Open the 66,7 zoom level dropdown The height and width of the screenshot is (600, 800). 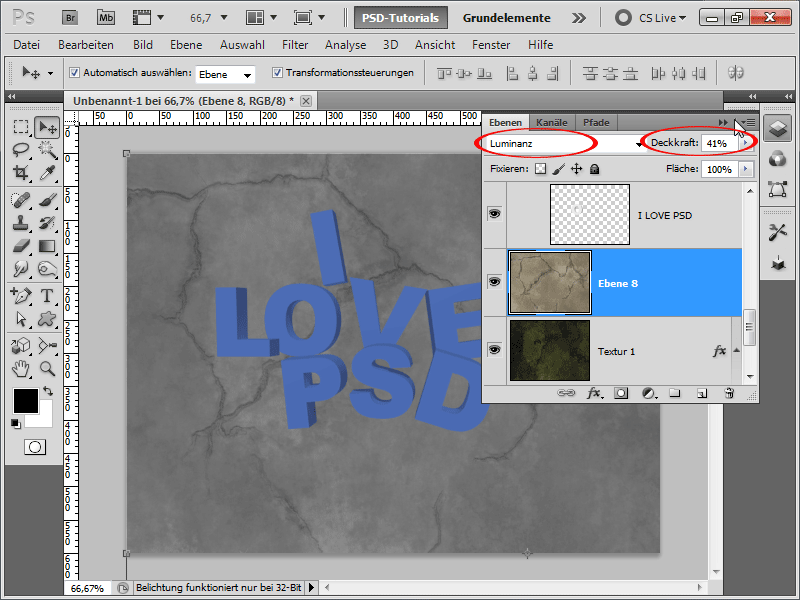(223, 18)
